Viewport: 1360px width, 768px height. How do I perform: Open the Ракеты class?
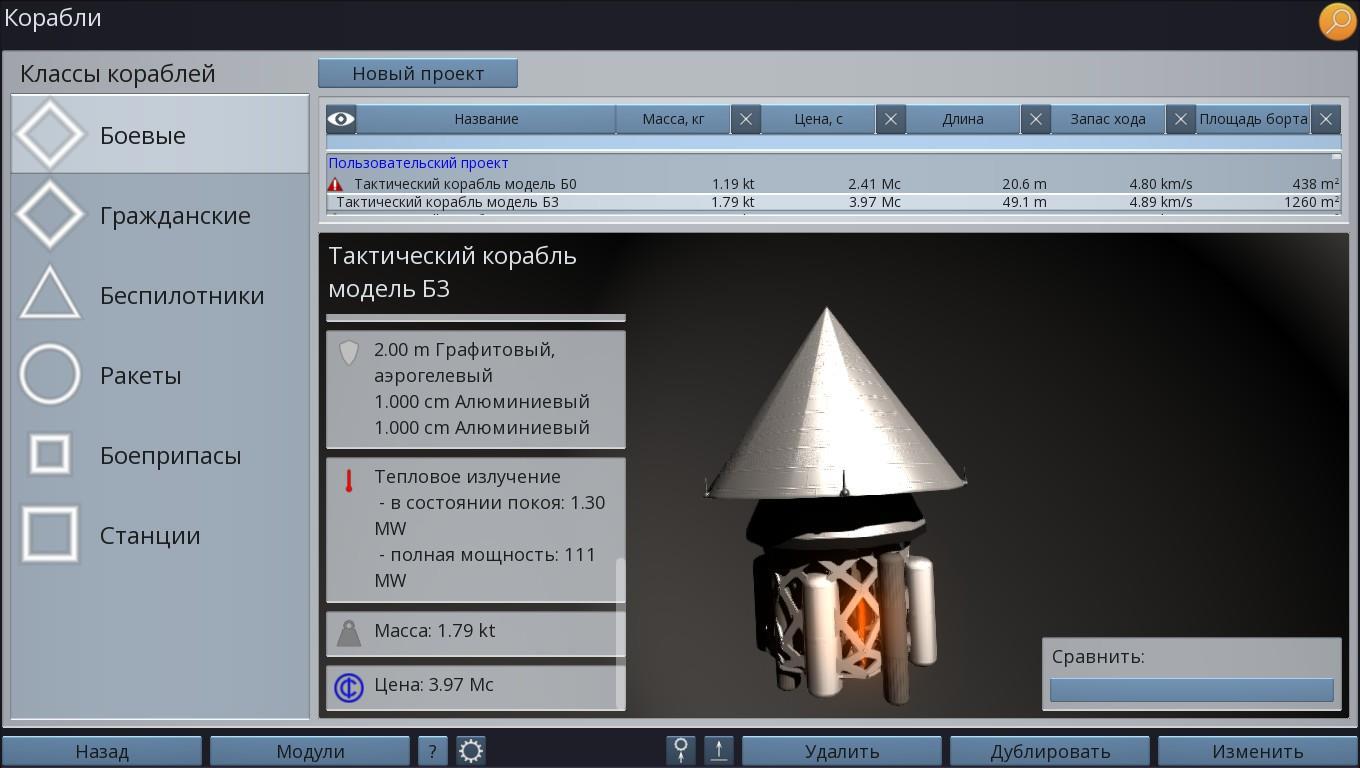click(x=160, y=375)
